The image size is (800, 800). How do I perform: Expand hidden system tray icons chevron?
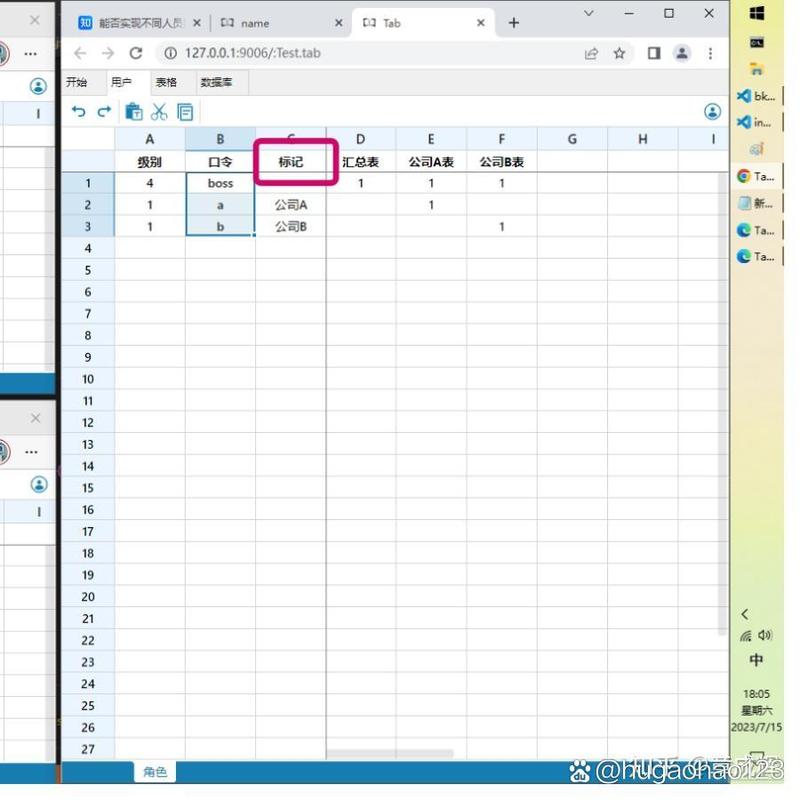click(x=747, y=614)
